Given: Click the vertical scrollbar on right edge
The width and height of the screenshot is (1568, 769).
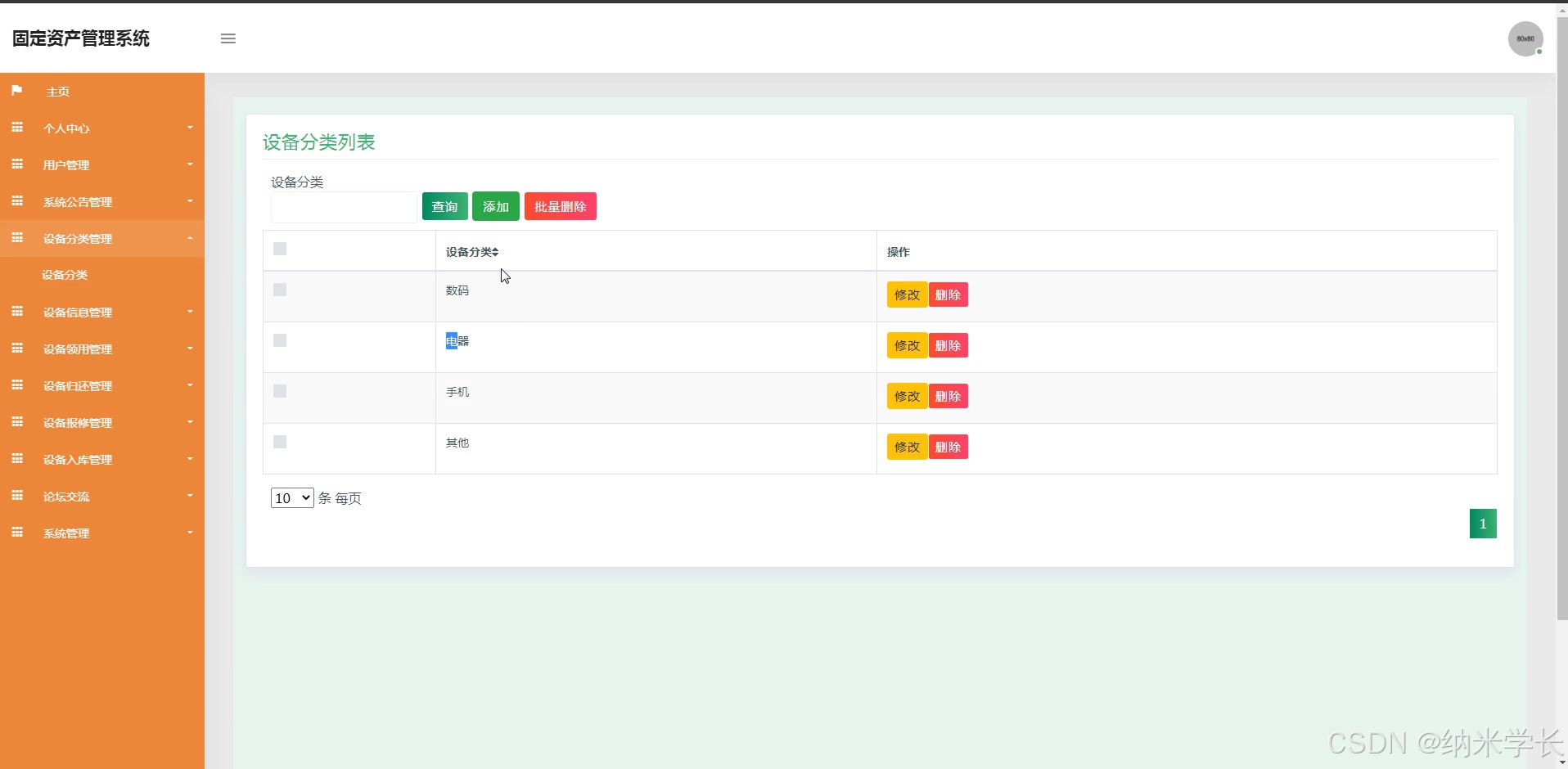Looking at the screenshot, I should 1562,319.
